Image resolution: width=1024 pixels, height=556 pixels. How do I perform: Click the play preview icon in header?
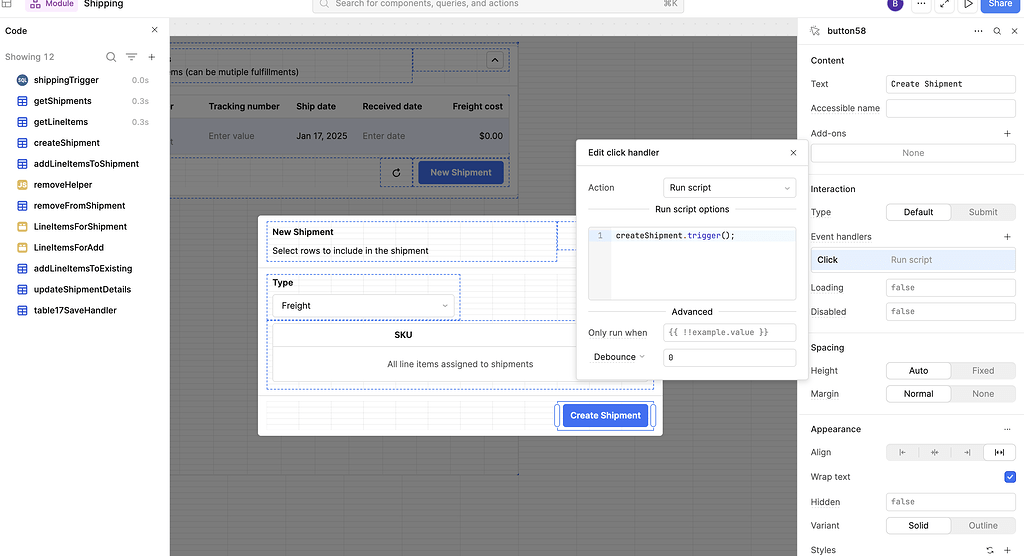pos(968,4)
